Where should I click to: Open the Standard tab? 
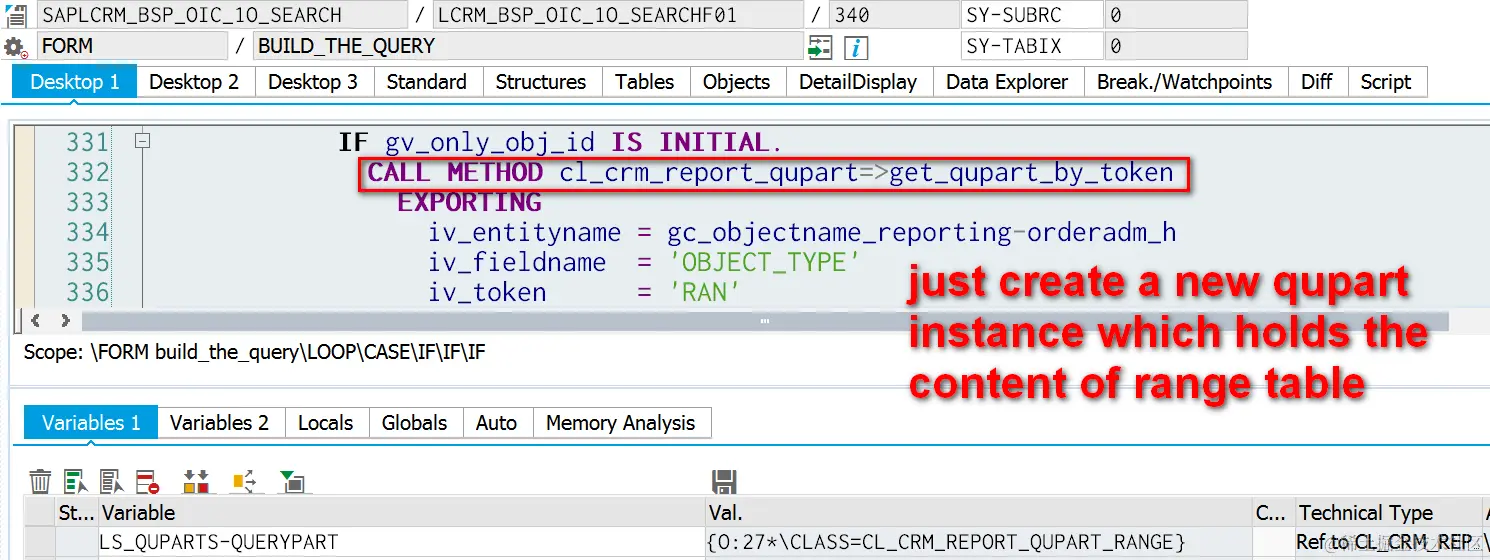click(427, 82)
